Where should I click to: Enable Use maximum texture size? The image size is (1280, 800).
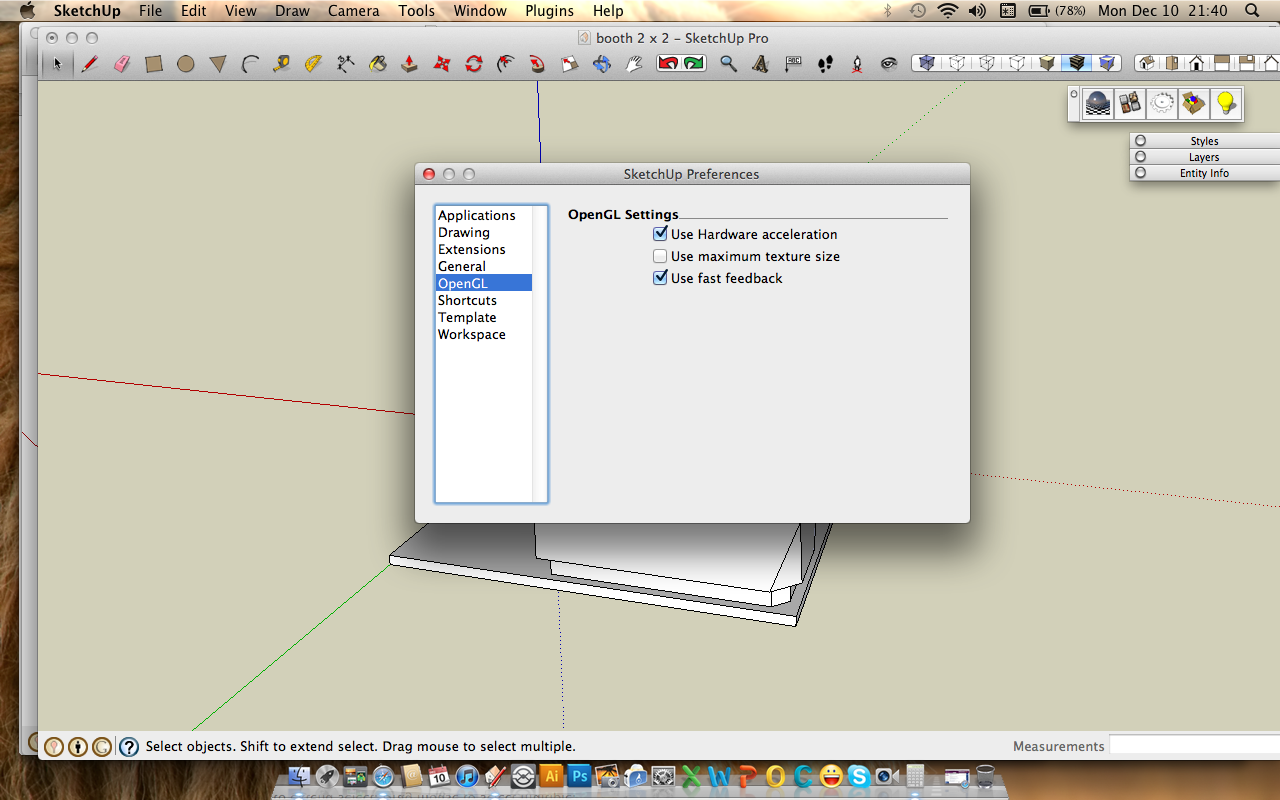coord(660,256)
